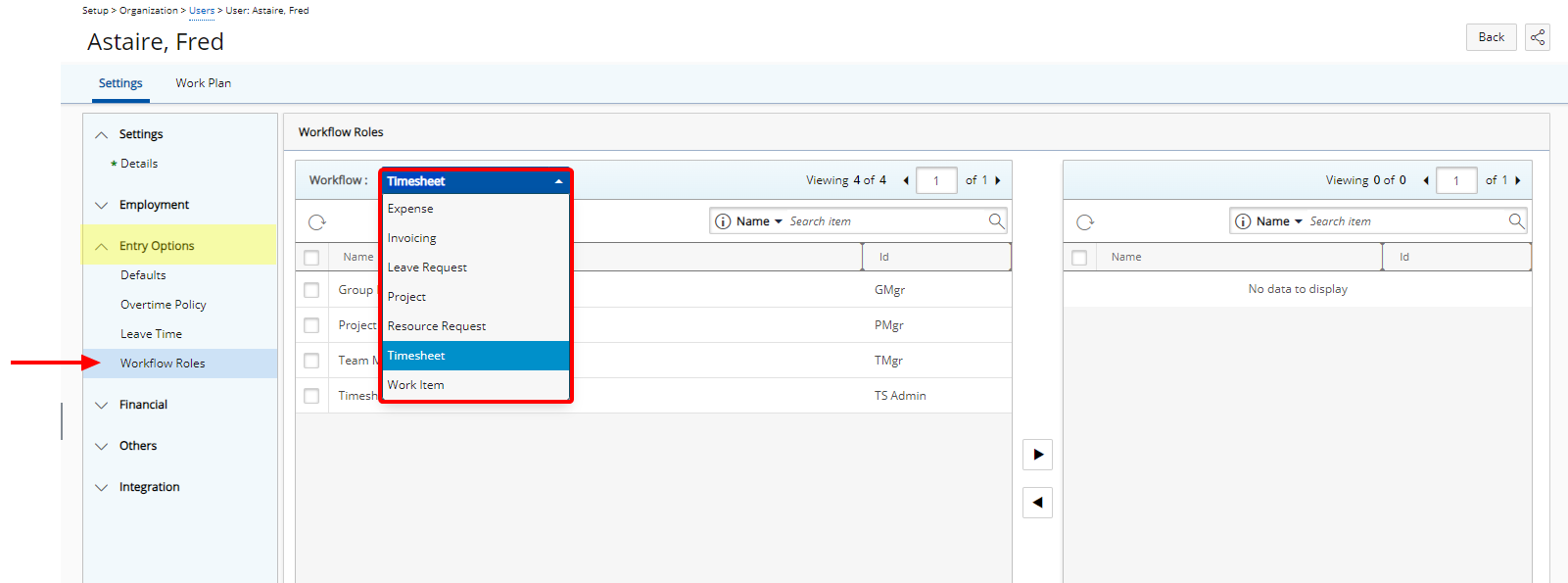The height and width of the screenshot is (583, 1568).
Task: Go to next page in left panel
Action: (x=998, y=180)
